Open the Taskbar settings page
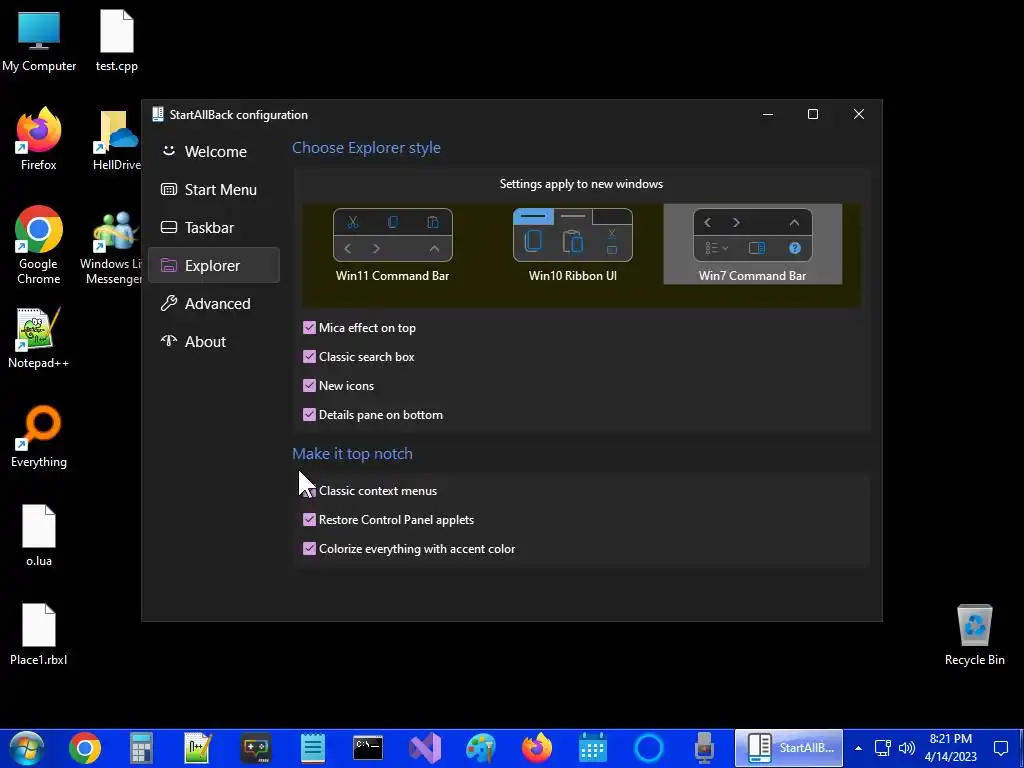Screen dimensions: 1024x768 214,227
